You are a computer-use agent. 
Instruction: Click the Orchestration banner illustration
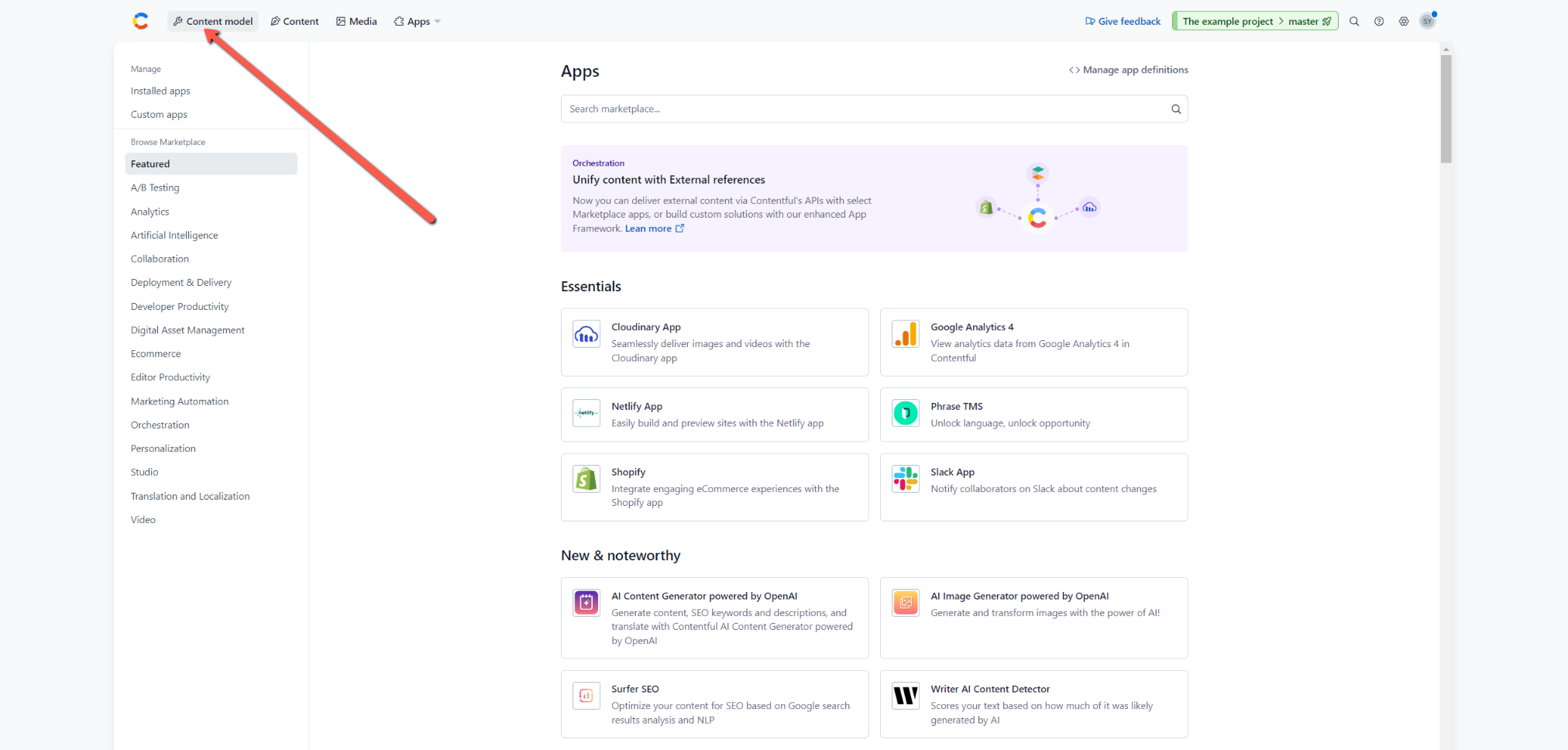(1038, 198)
